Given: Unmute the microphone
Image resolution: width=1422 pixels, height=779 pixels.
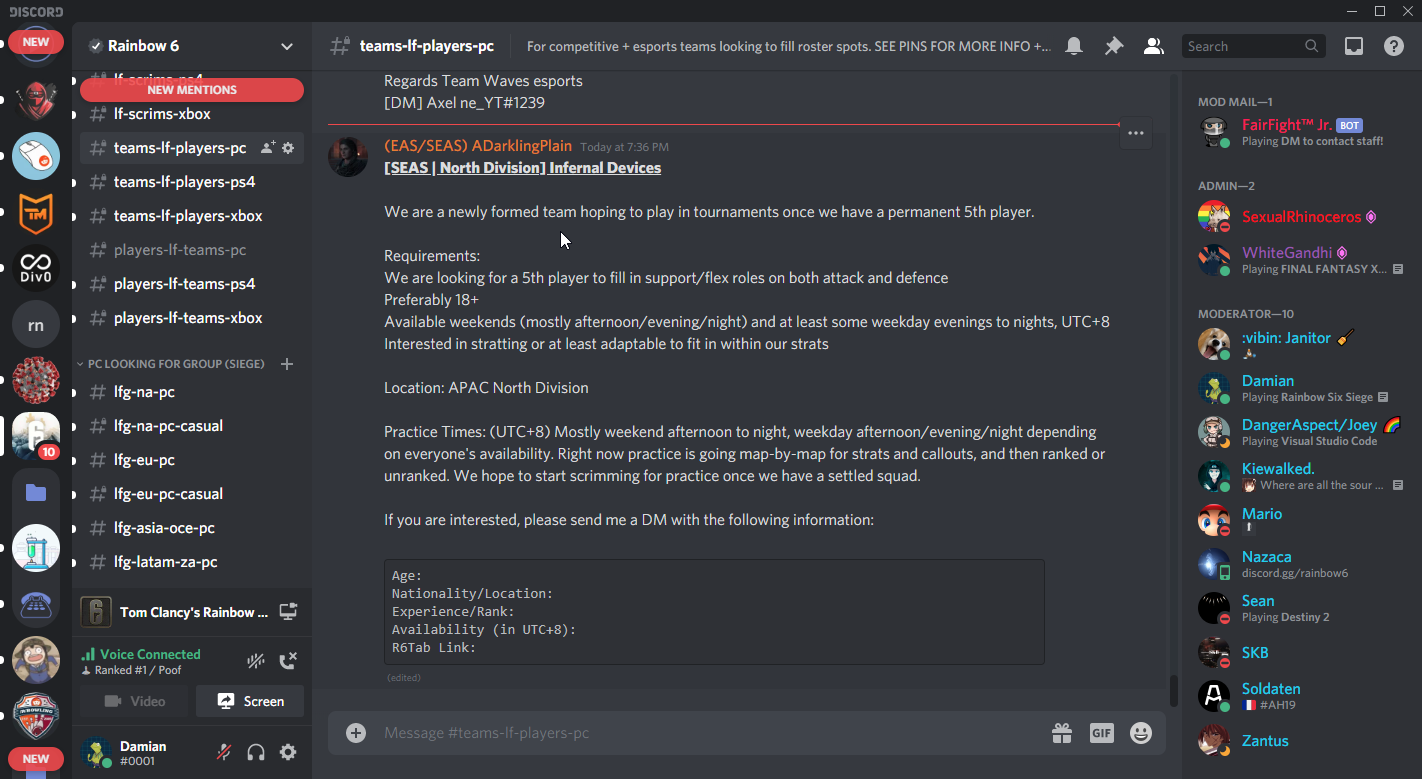Looking at the screenshot, I should (224, 752).
